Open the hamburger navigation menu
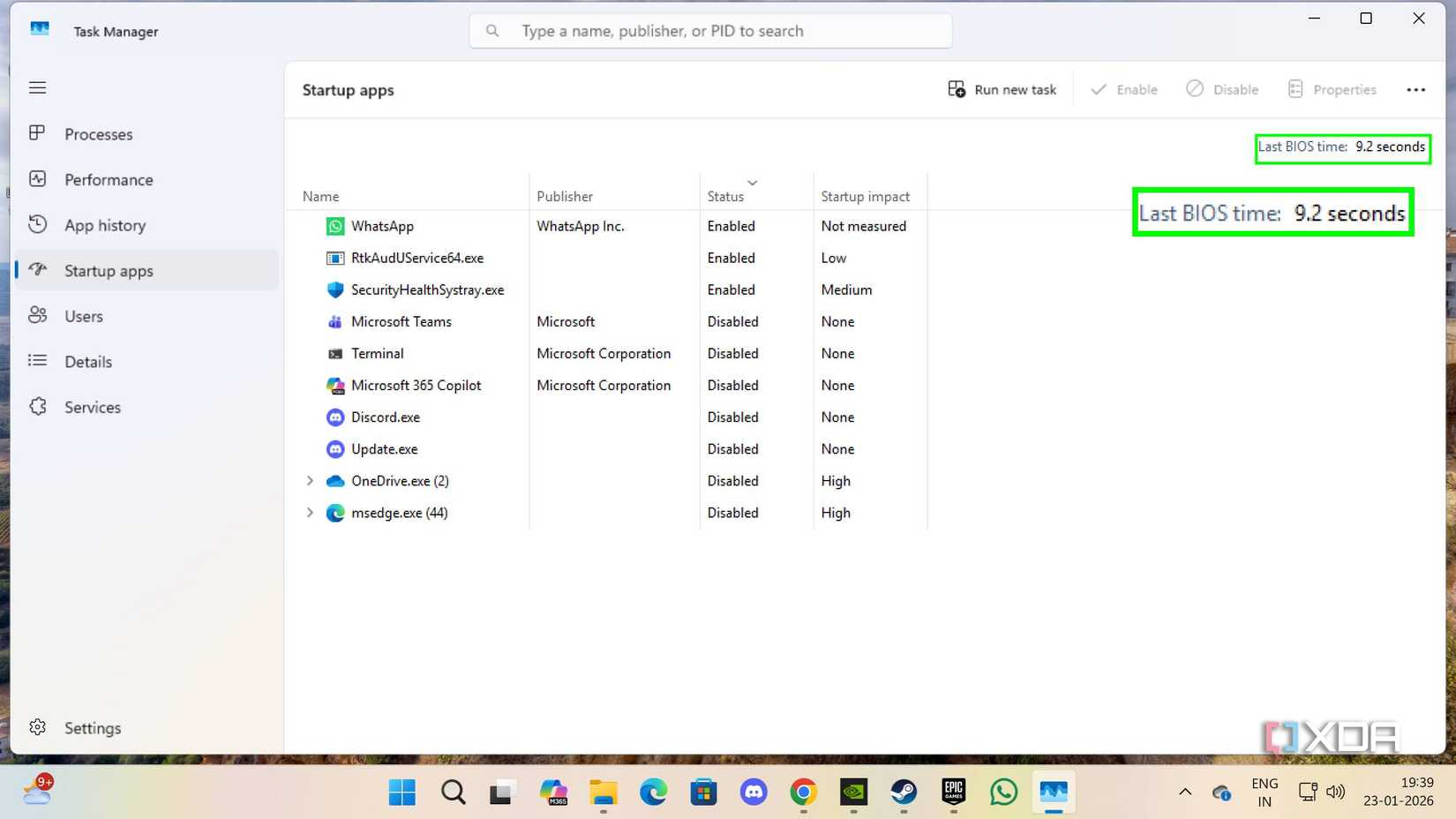Image resolution: width=1456 pixels, height=819 pixels. point(37,87)
